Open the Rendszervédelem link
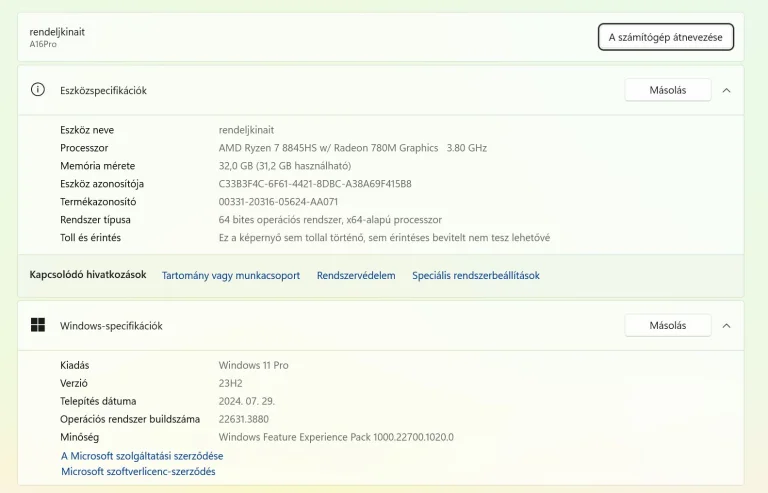The image size is (768, 493). point(356,276)
